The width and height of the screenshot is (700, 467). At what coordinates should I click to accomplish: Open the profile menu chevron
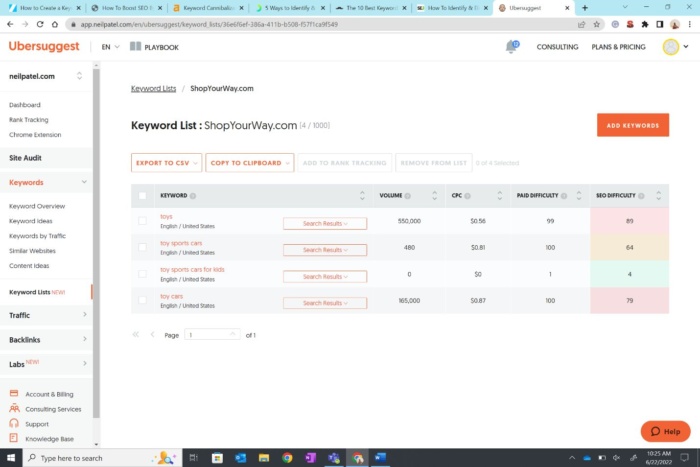[x=686, y=46]
